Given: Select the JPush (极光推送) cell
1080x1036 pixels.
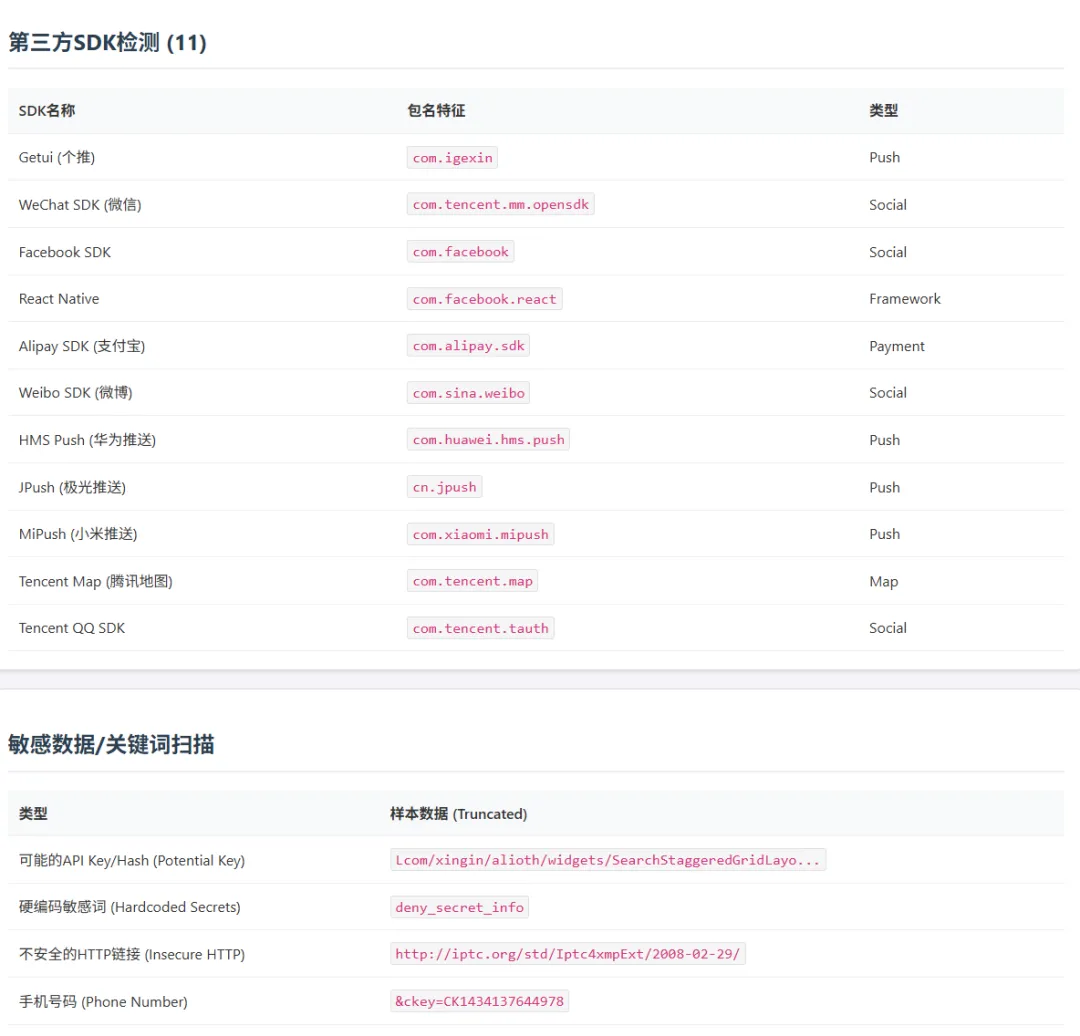Looking at the screenshot, I should pos(72,488).
